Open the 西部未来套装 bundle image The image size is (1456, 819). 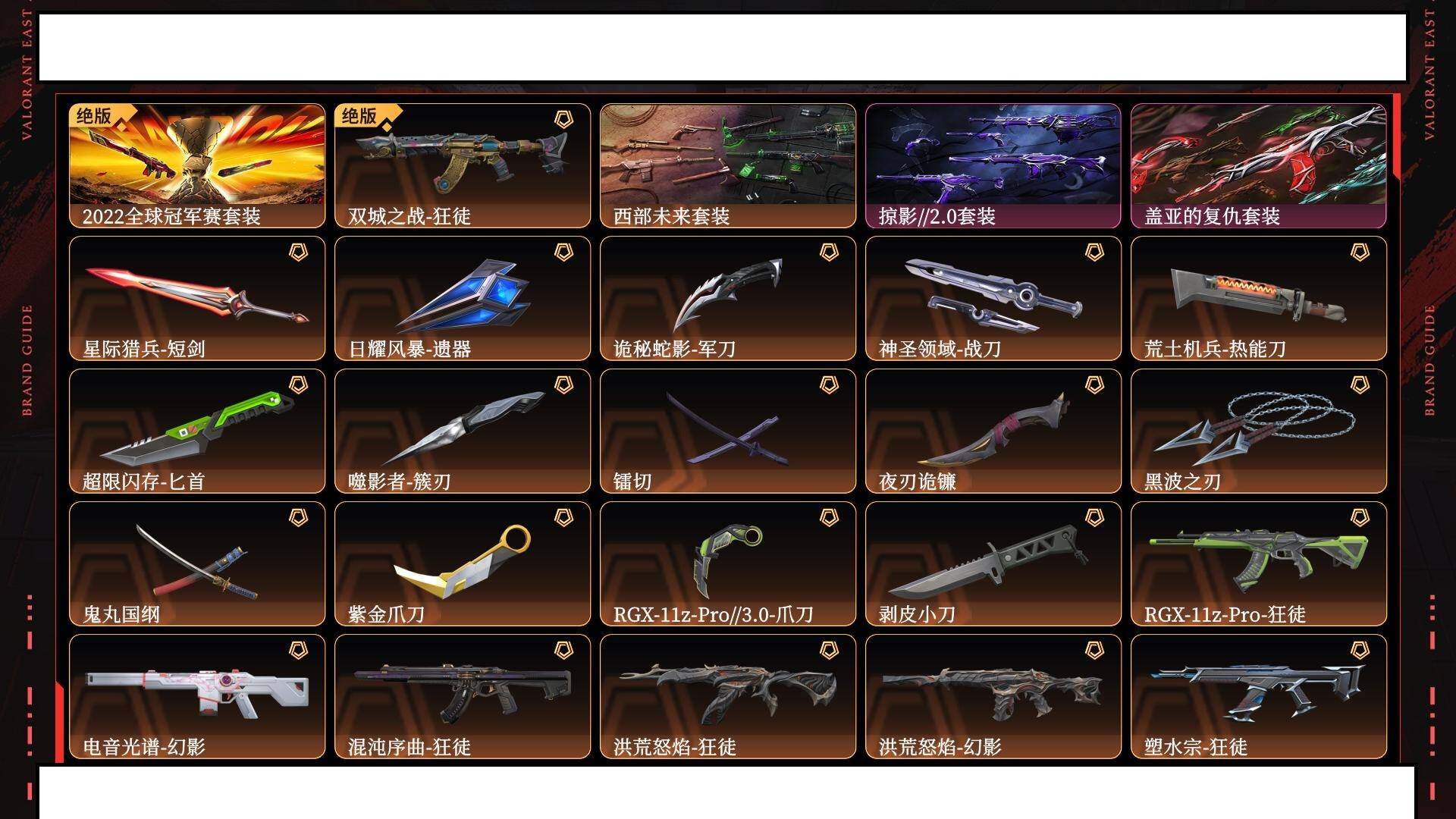pyautogui.click(x=728, y=155)
